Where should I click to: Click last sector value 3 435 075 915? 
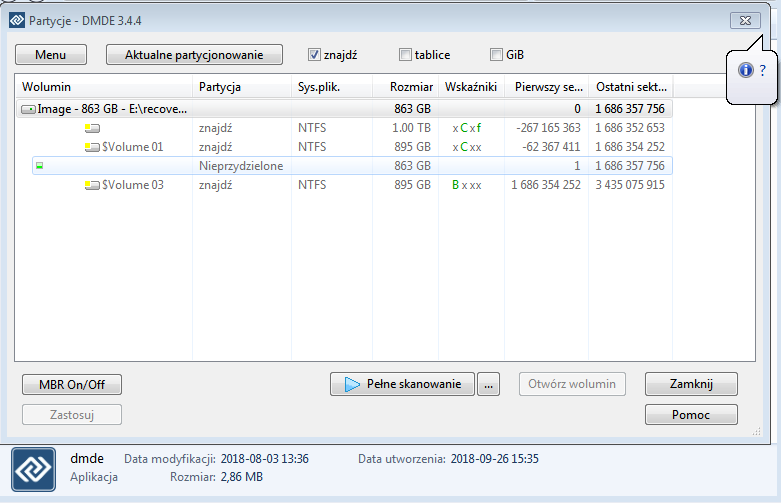pos(630,185)
